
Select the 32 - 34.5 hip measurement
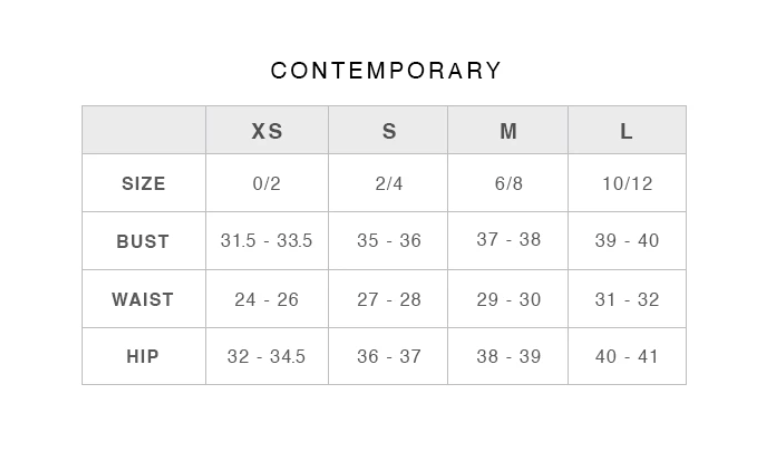267,357
